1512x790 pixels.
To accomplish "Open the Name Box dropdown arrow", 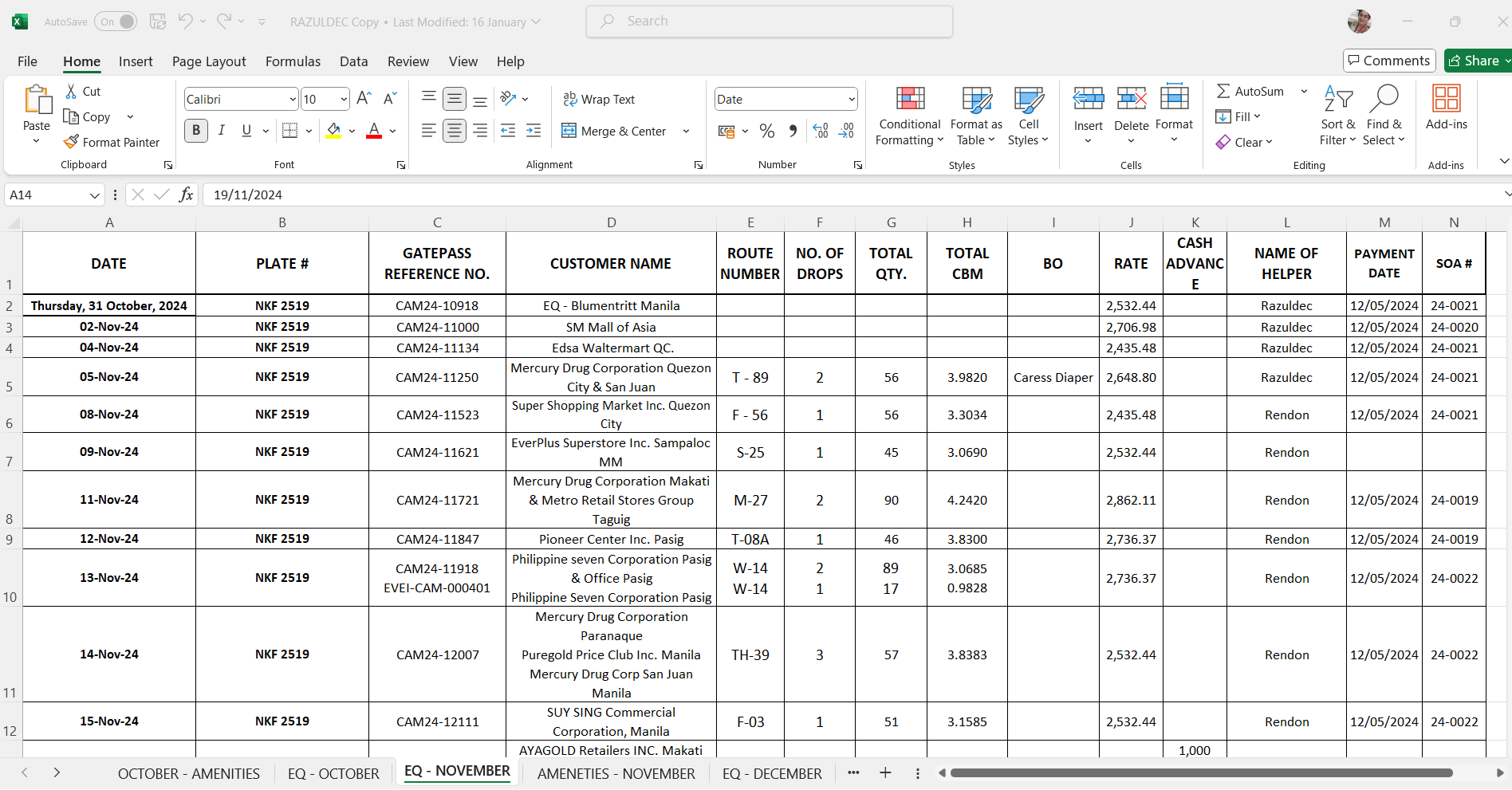I will pyautogui.click(x=95, y=195).
